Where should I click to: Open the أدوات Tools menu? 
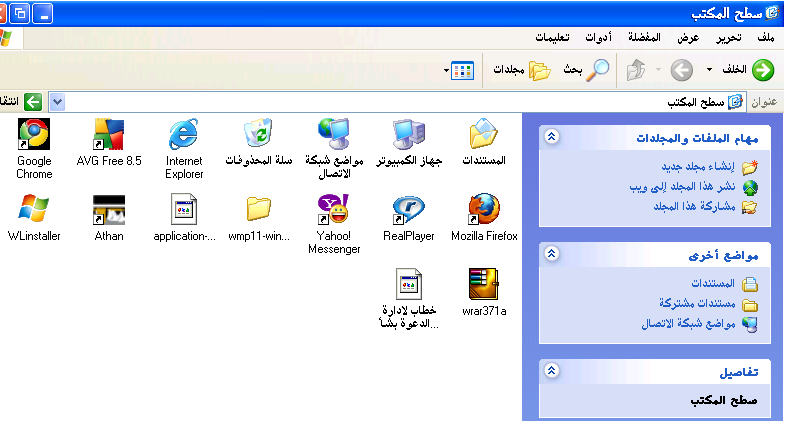(x=598, y=38)
